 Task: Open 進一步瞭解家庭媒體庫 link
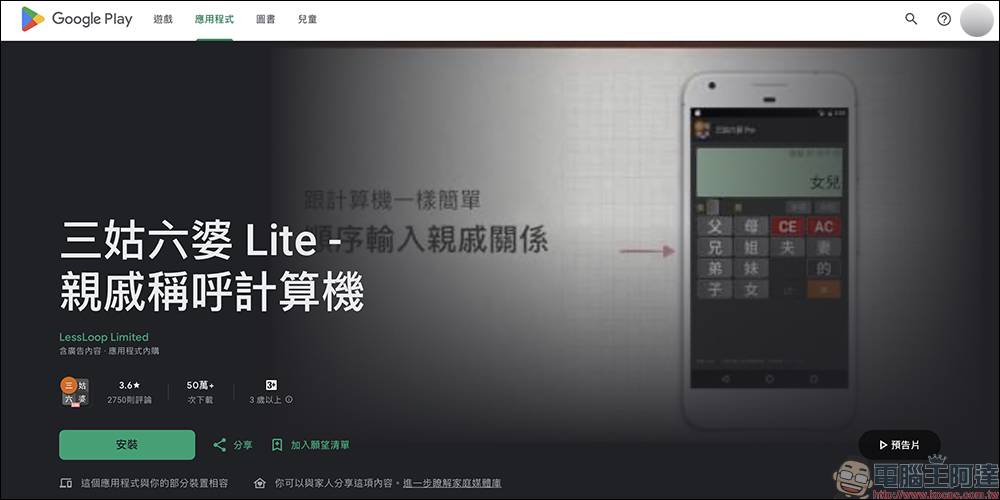tap(452, 483)
